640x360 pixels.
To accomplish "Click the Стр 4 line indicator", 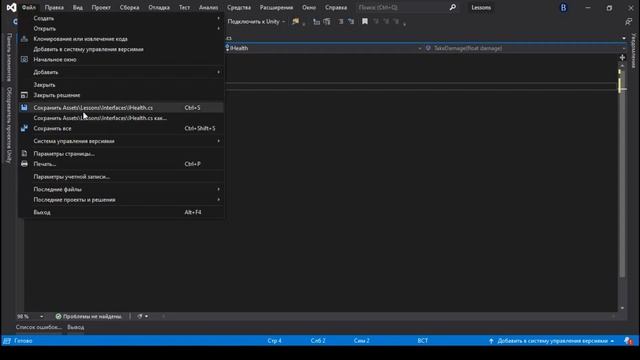I will [275, 341].
